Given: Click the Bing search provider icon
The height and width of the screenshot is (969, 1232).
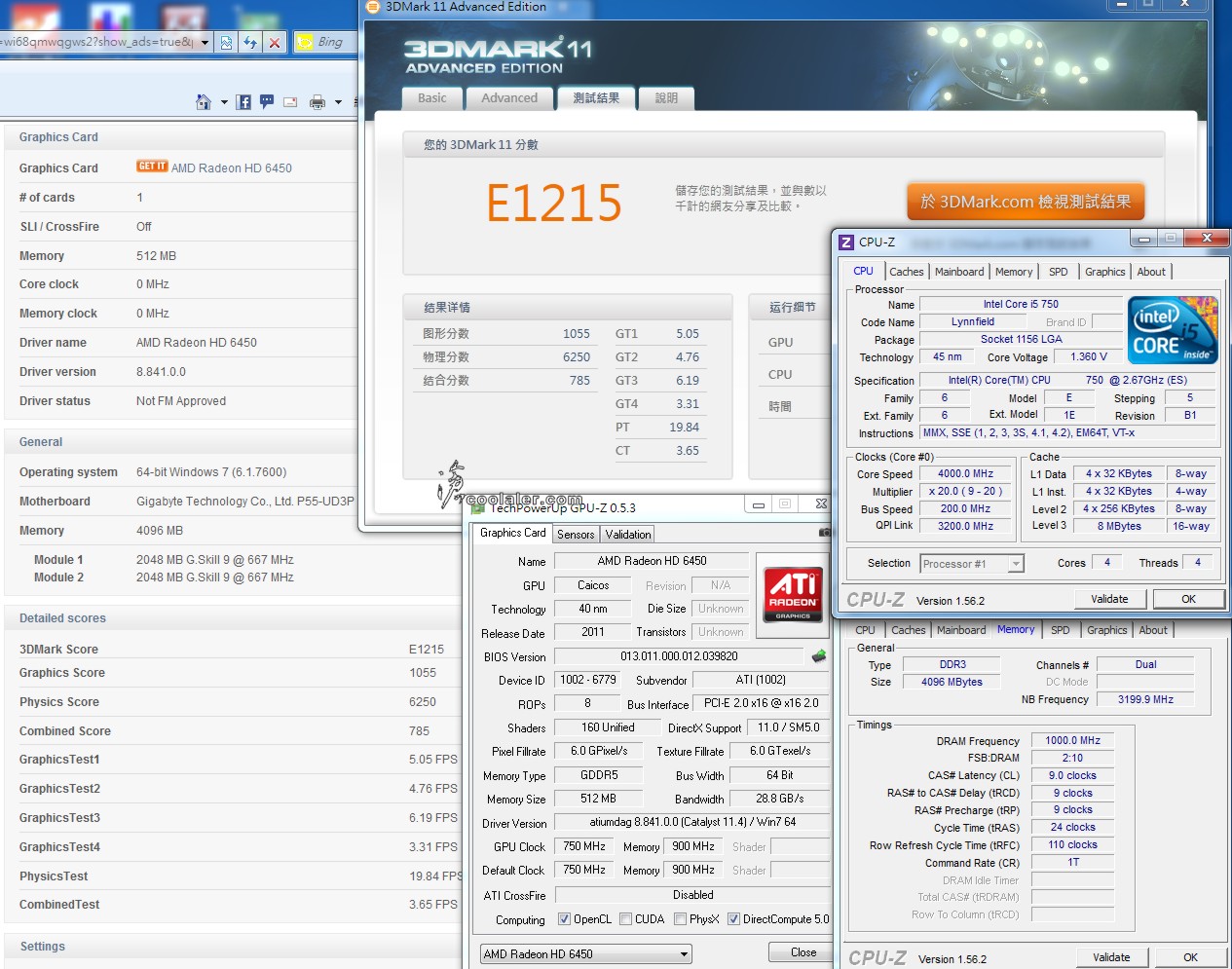Looking at the screenshot, I should click(305, 42).
